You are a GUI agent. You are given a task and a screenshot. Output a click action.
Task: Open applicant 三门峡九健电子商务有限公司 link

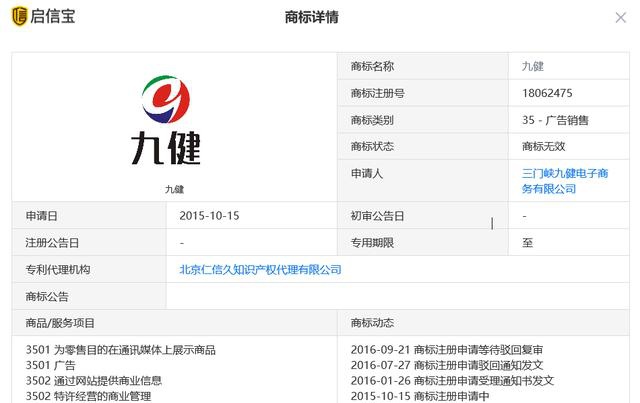(x=565, y=180)
